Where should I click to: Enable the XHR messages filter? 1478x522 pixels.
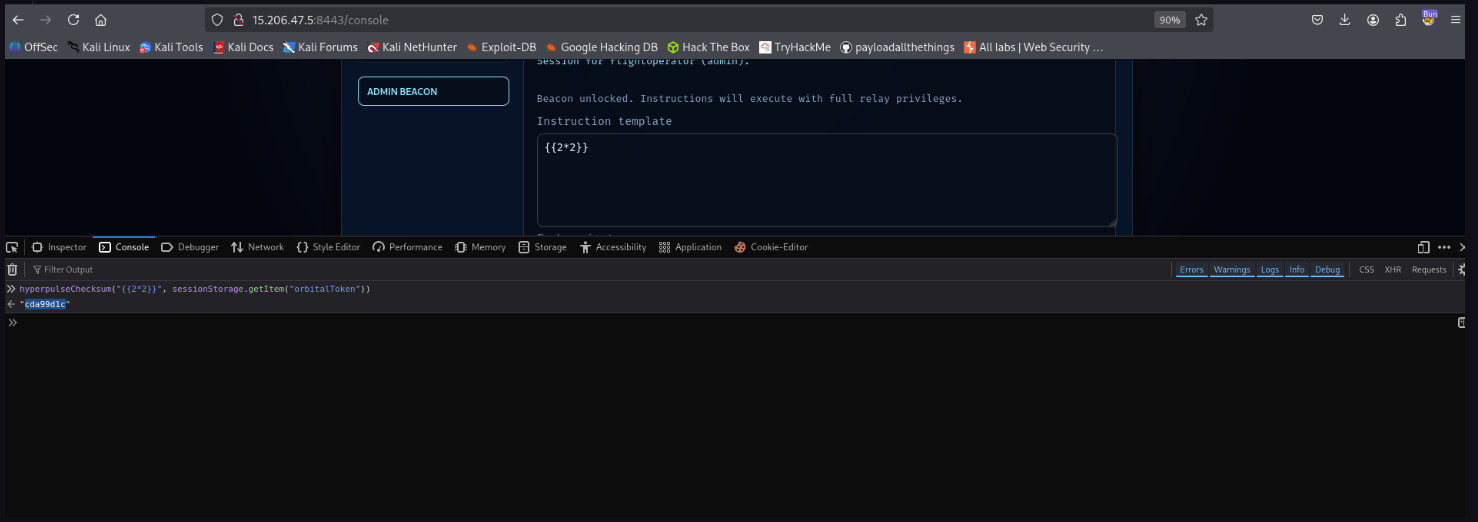tap(1392, 270)
